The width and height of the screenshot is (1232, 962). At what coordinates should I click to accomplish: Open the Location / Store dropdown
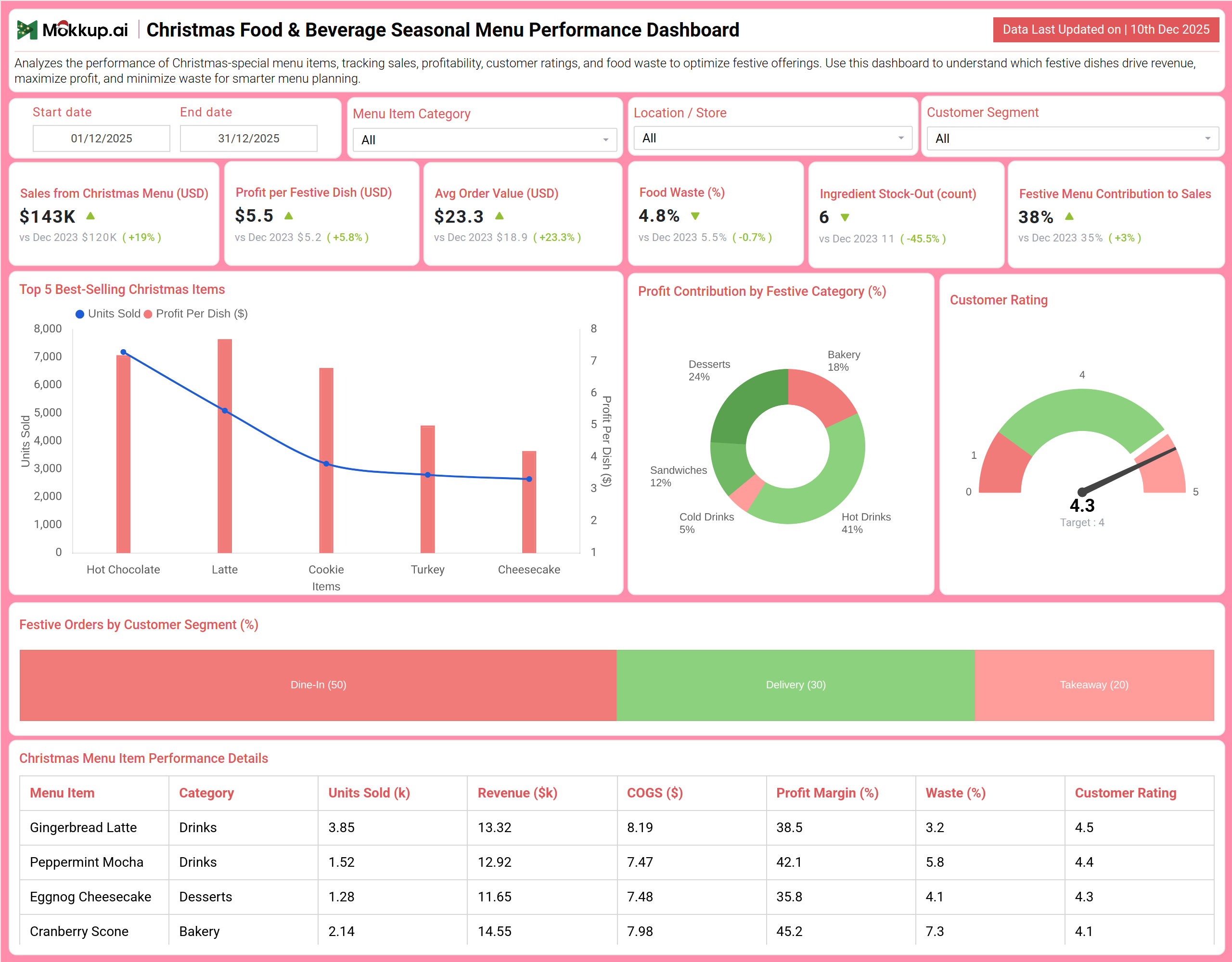(x=772, y=138)
